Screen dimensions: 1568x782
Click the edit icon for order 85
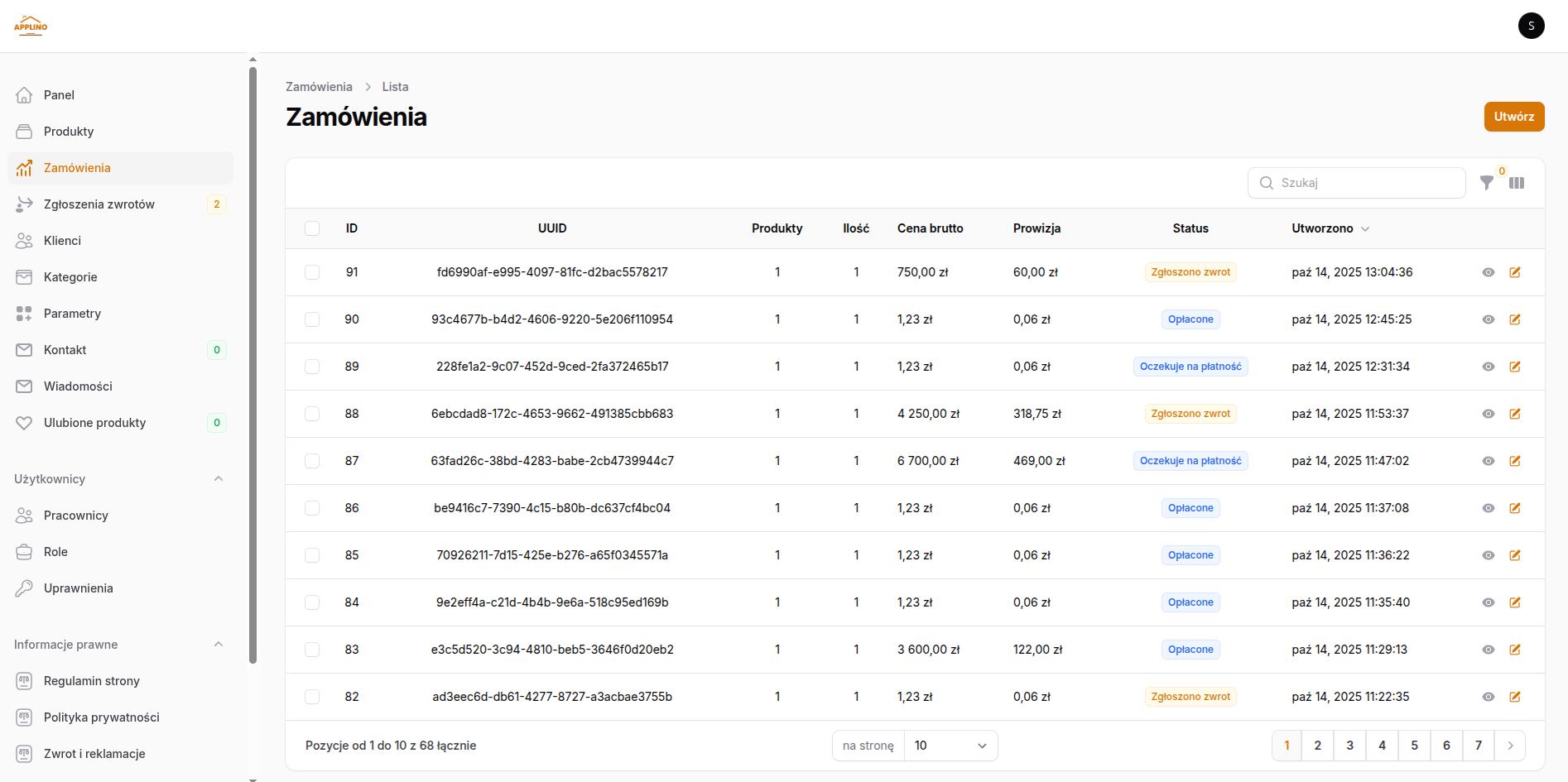point(1515,555)
